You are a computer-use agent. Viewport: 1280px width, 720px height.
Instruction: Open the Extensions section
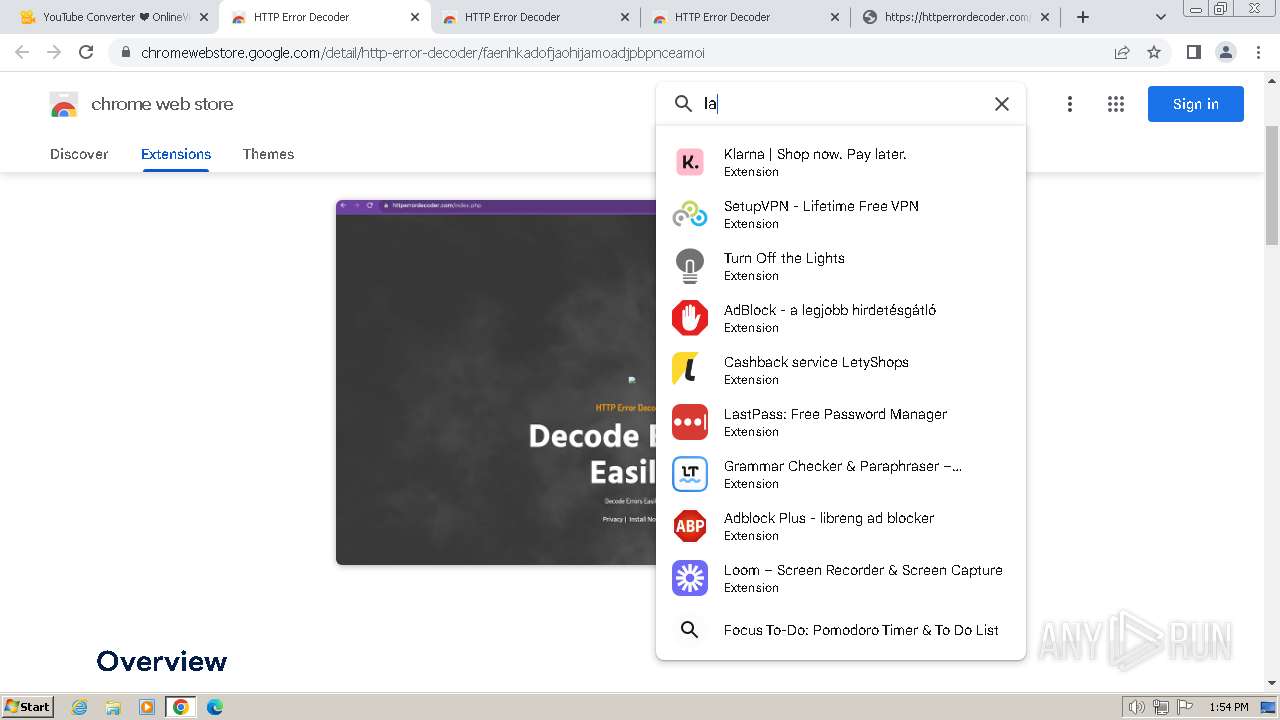point(176,154)
